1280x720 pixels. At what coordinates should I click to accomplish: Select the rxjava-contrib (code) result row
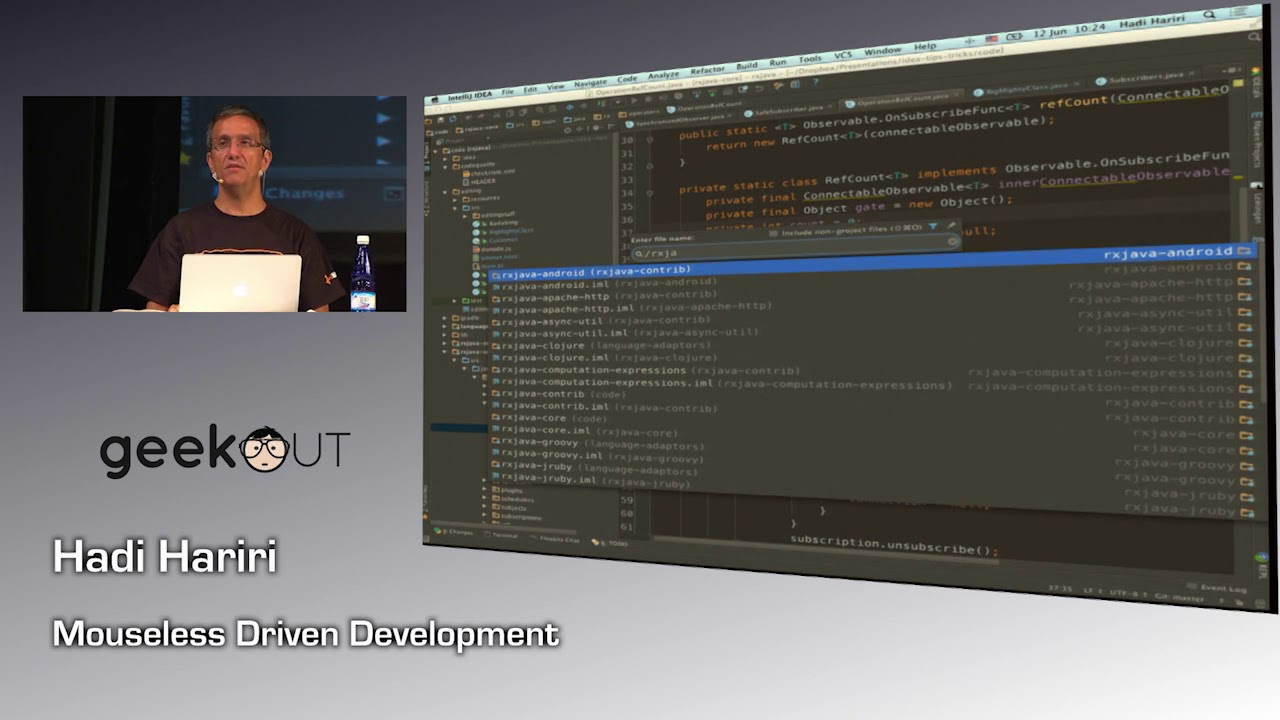[x=872, y=399]
